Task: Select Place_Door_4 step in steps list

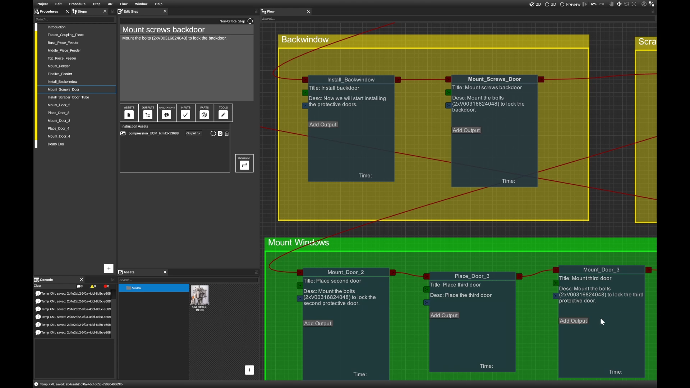Action: [x=76, y=128]
